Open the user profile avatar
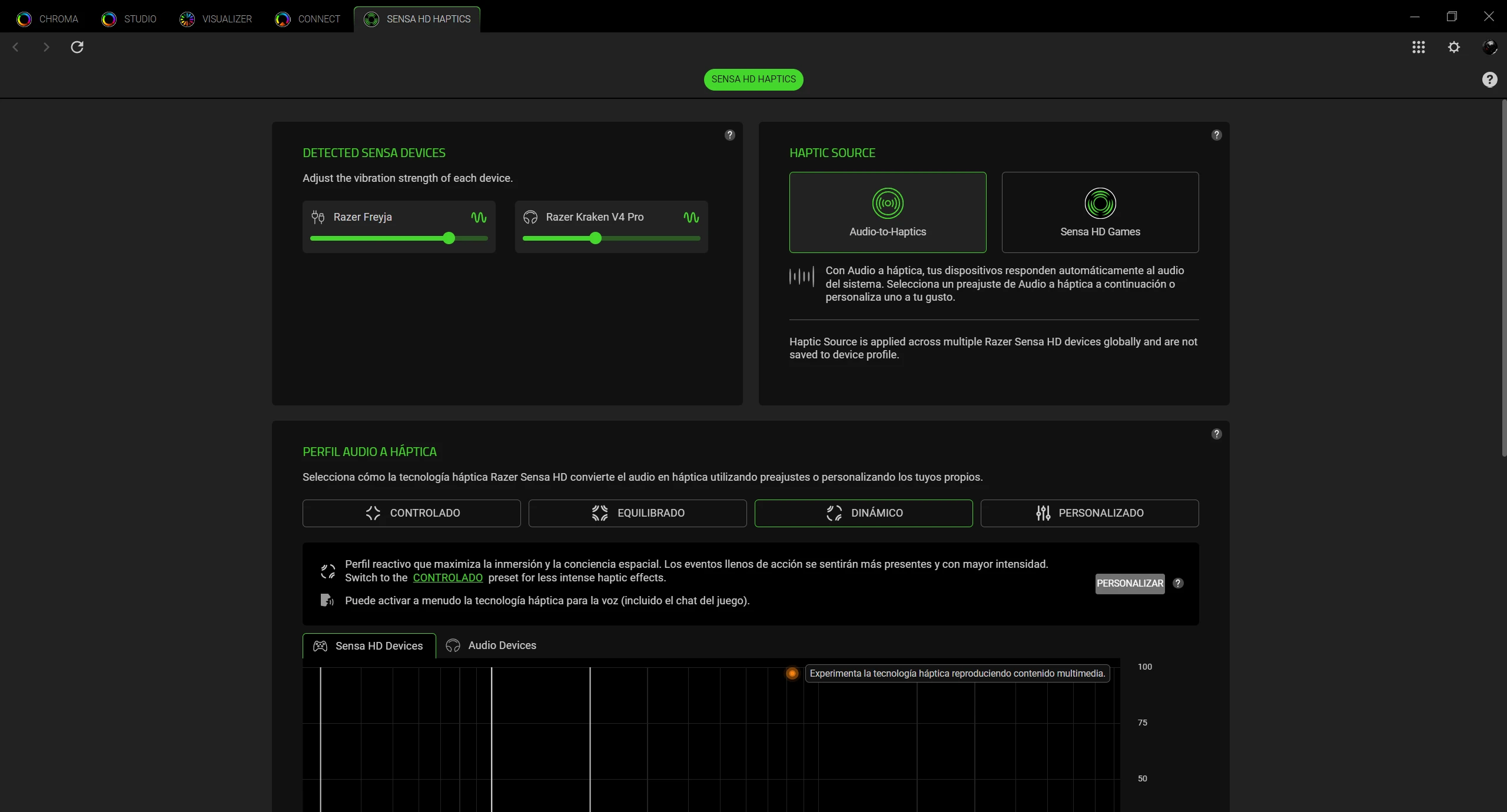This screenshot has height=812, width=1507. (1489, 47)
